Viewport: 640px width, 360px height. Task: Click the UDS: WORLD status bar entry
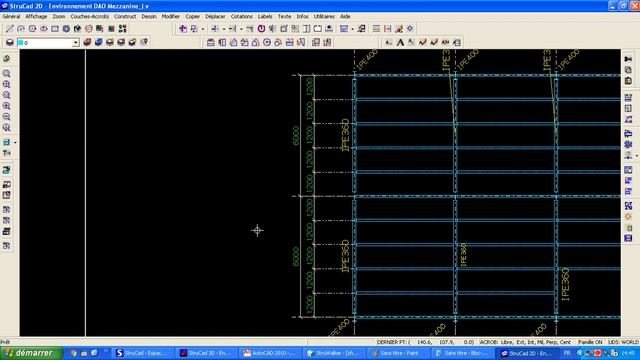point(623,342)
